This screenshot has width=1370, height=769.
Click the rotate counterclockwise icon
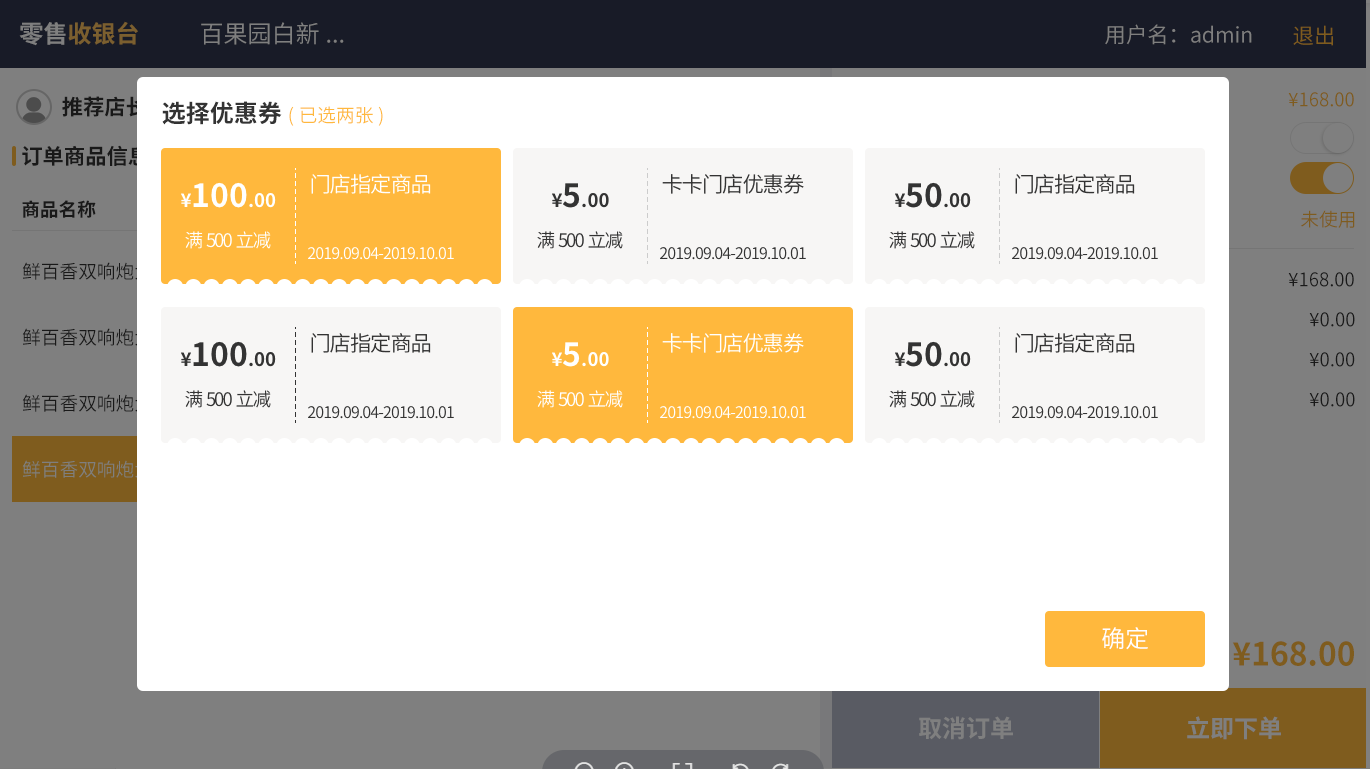739,767
